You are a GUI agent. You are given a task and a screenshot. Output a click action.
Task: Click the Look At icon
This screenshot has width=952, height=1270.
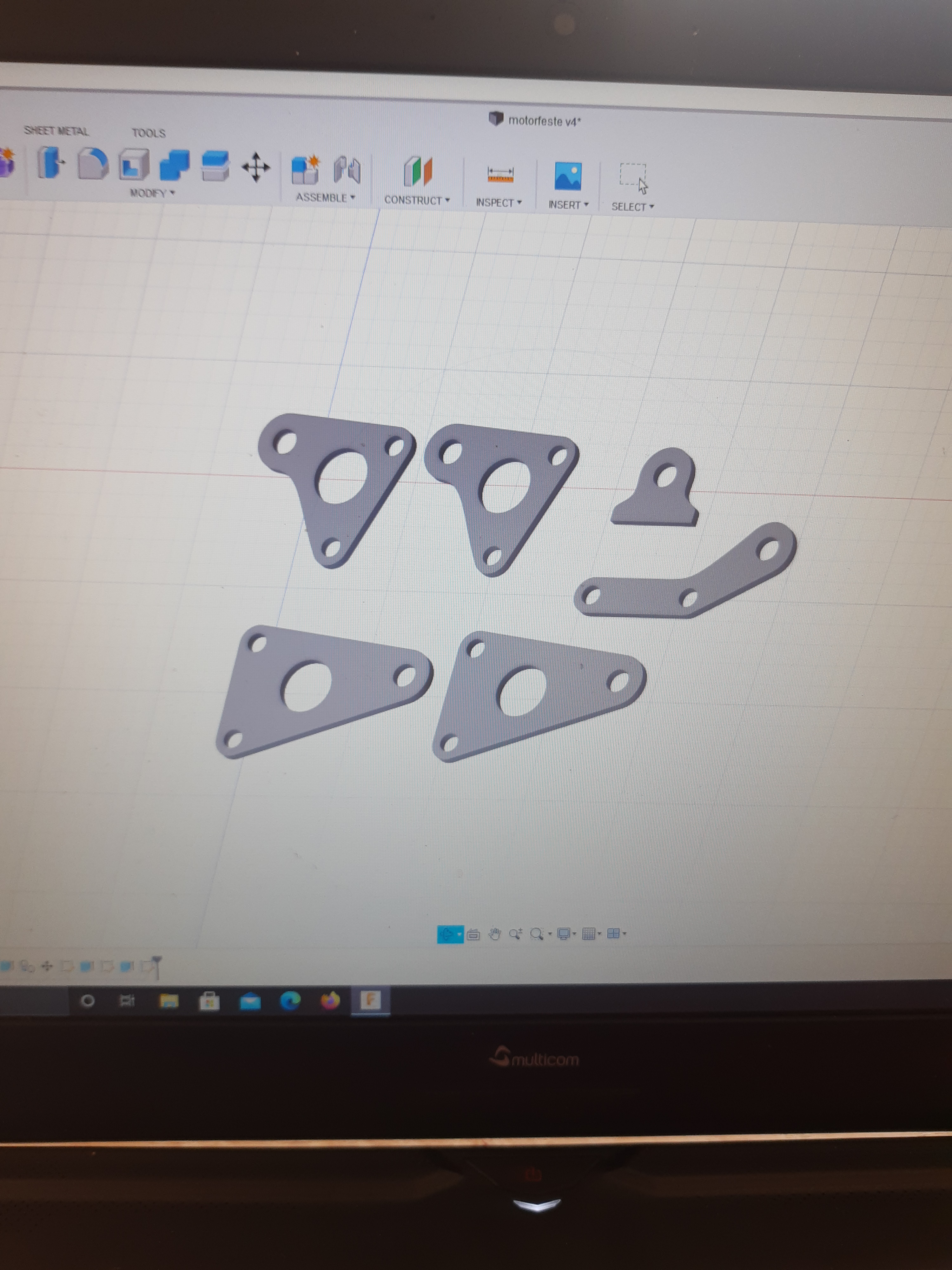(x=473, y=935)
